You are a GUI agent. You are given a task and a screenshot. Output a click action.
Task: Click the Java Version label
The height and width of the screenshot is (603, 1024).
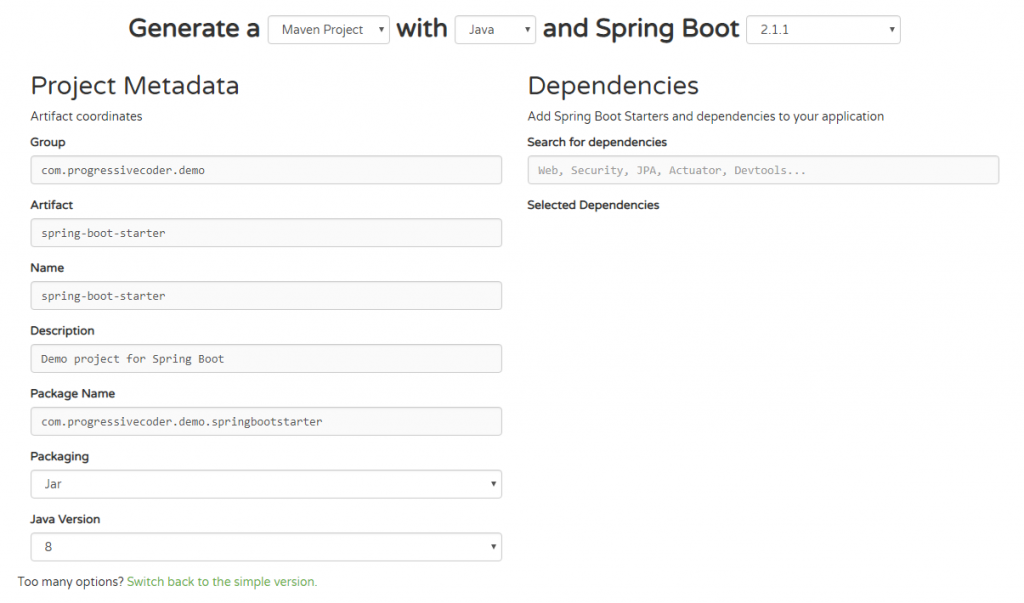[65, 519]
